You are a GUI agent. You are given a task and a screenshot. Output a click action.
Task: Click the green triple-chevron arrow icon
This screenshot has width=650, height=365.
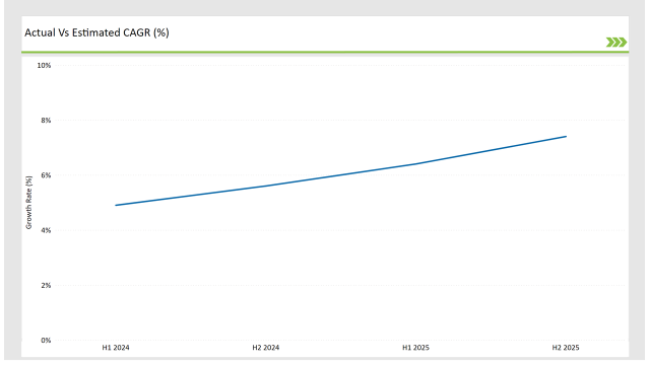(616, 42)
